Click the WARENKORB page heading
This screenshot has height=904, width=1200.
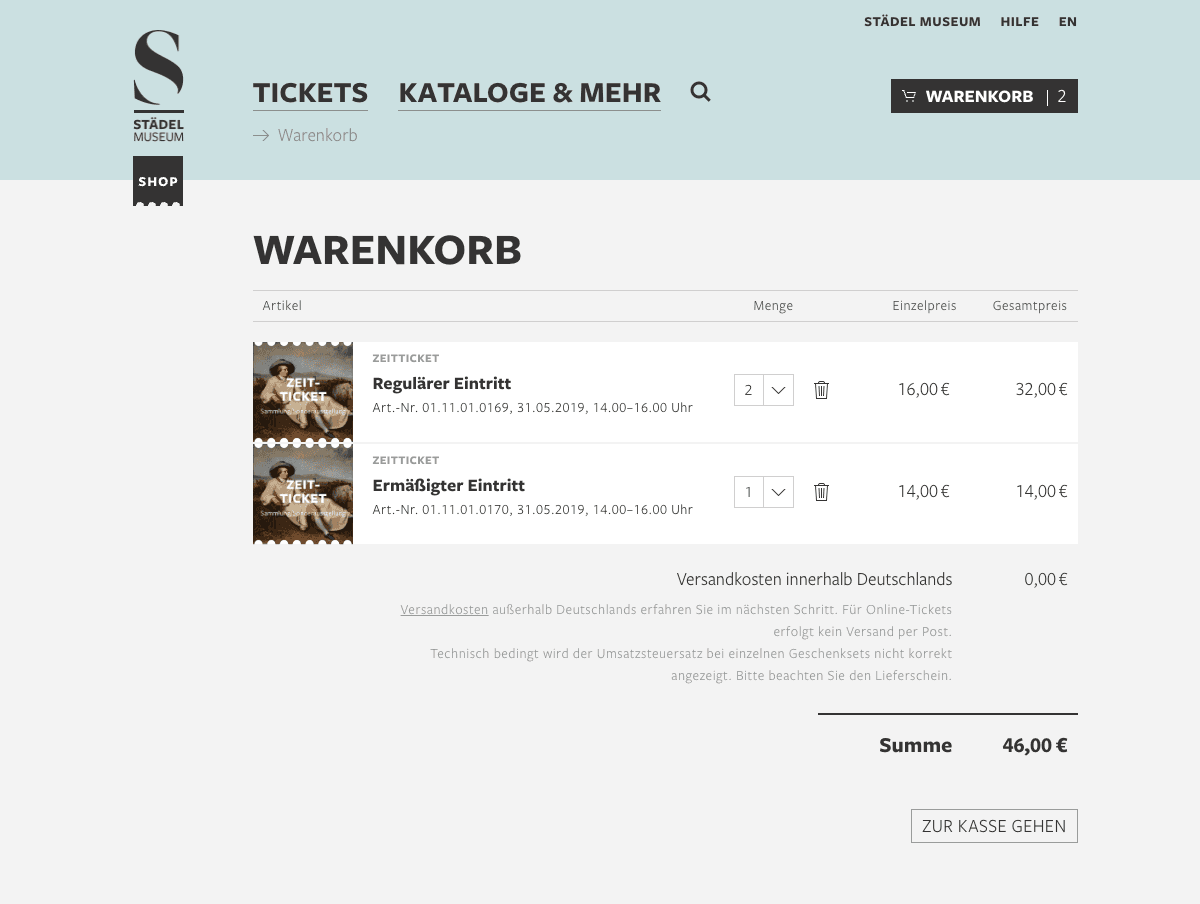[388, 250]
